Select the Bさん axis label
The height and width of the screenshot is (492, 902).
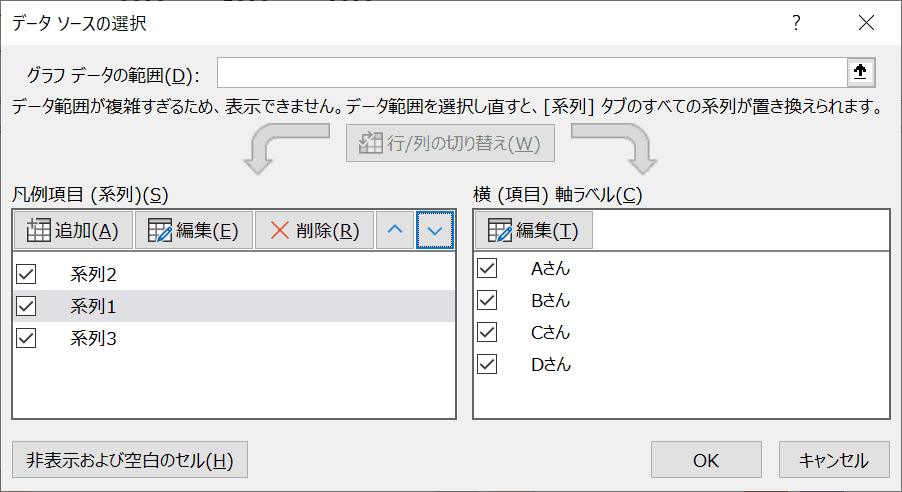pos(551,300)
